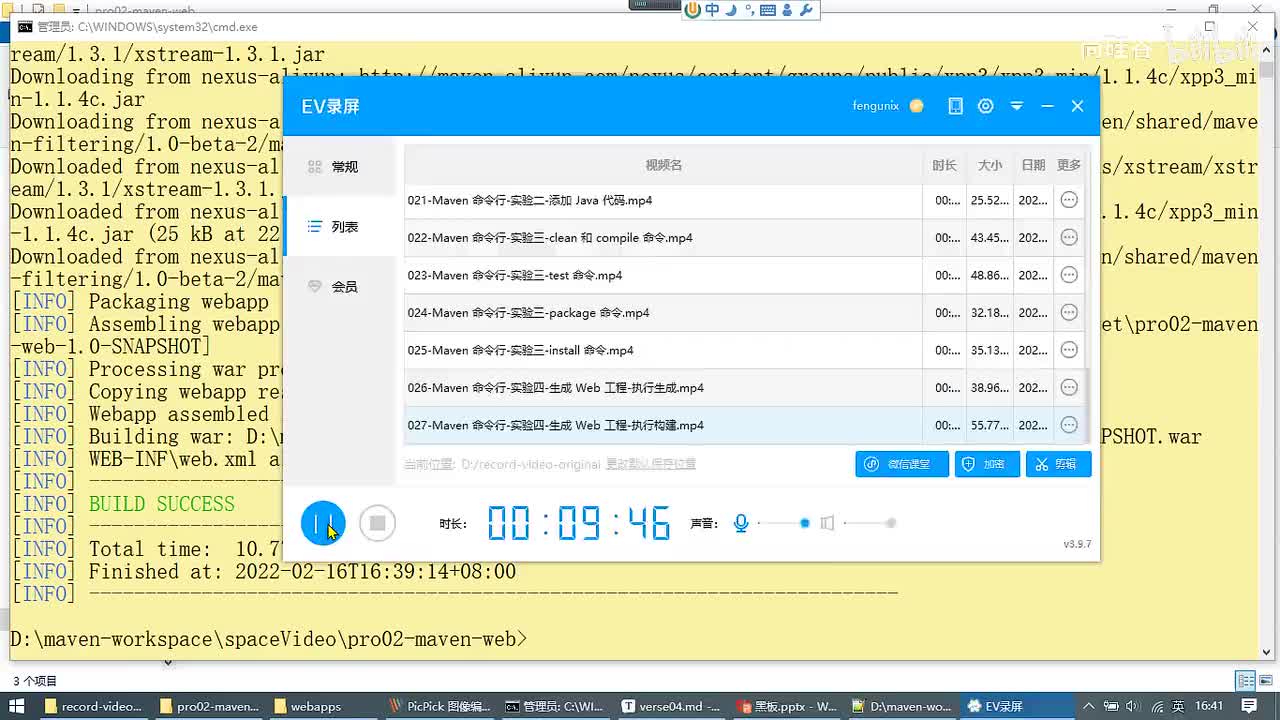Switch to verse04.md taskbar item
Viewport: 1280px width, 720px height.
[670, 706]
